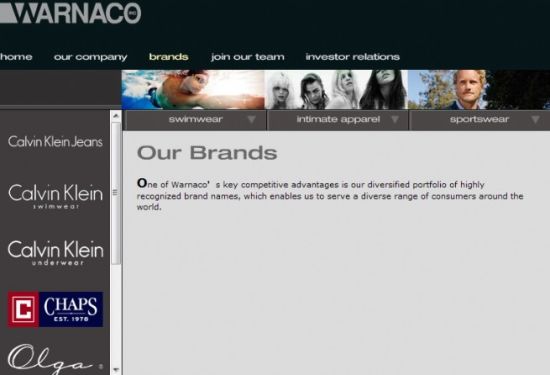550x375 pixels.
Task: Open the Calvin Klein swimwear brand logo
Action: click(x=55, y=196)
